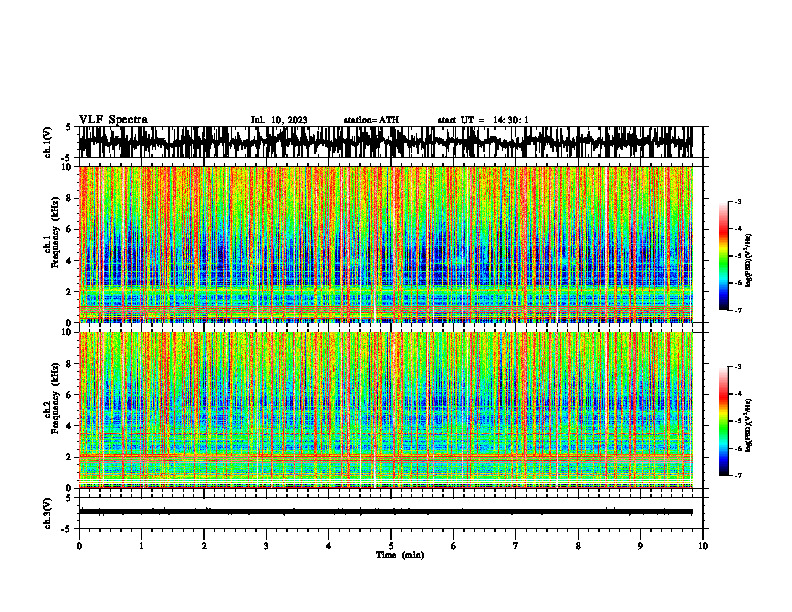Screen dimensions: 792x612
Task: Click time axis tick label "5"
Action: (x=391, y=546)
